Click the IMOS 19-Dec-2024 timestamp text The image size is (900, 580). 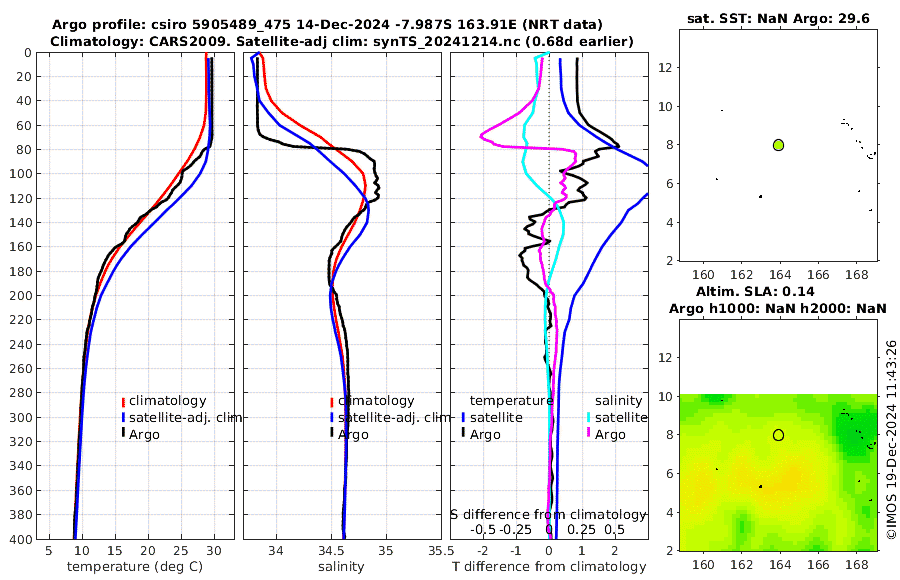891,439
